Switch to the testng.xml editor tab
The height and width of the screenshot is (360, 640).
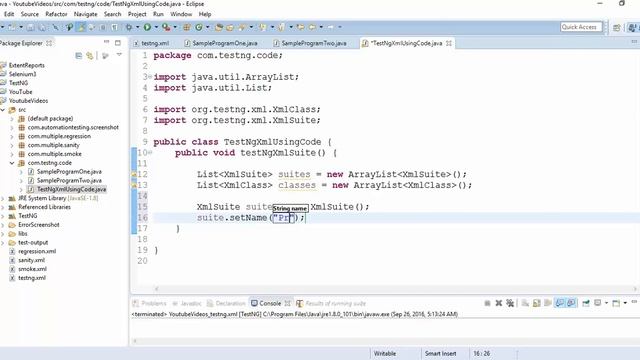(x=151, y=43)
